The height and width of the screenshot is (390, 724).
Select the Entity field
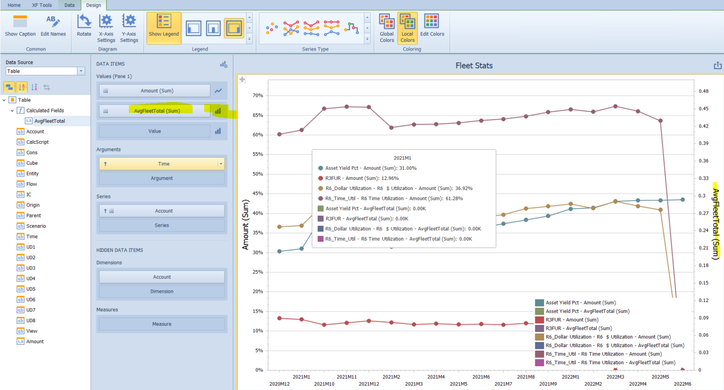click(32, 174)
